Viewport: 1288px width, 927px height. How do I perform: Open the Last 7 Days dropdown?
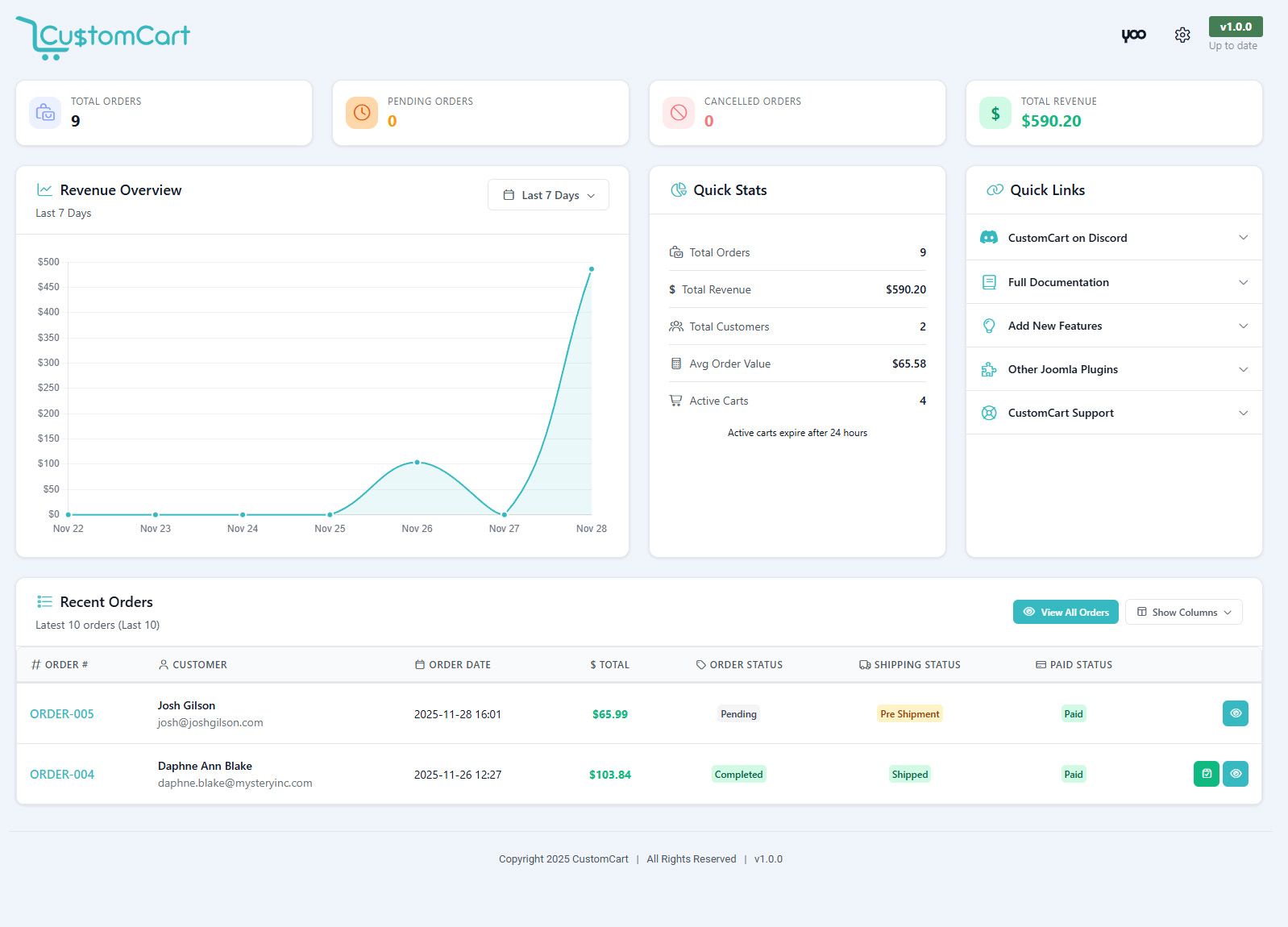pyautogui.click(x=548, y=195)
